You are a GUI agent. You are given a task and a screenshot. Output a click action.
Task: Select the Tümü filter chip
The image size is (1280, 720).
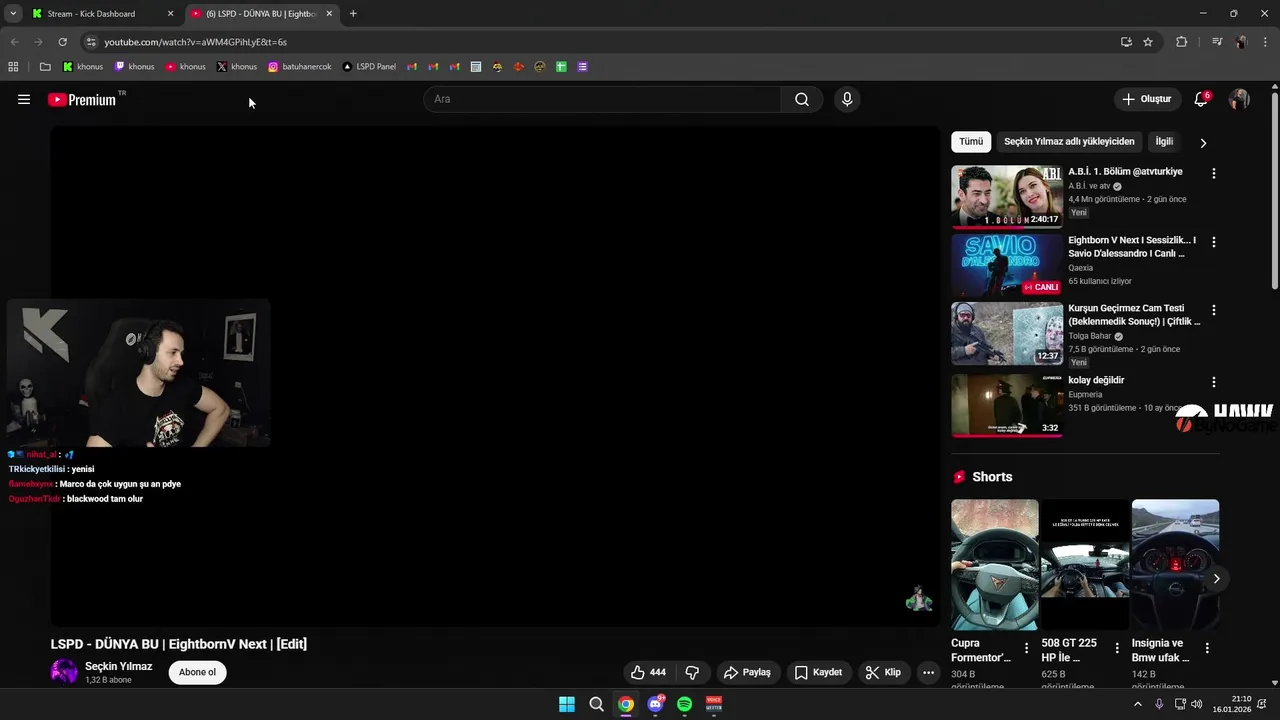coord(971,142)
